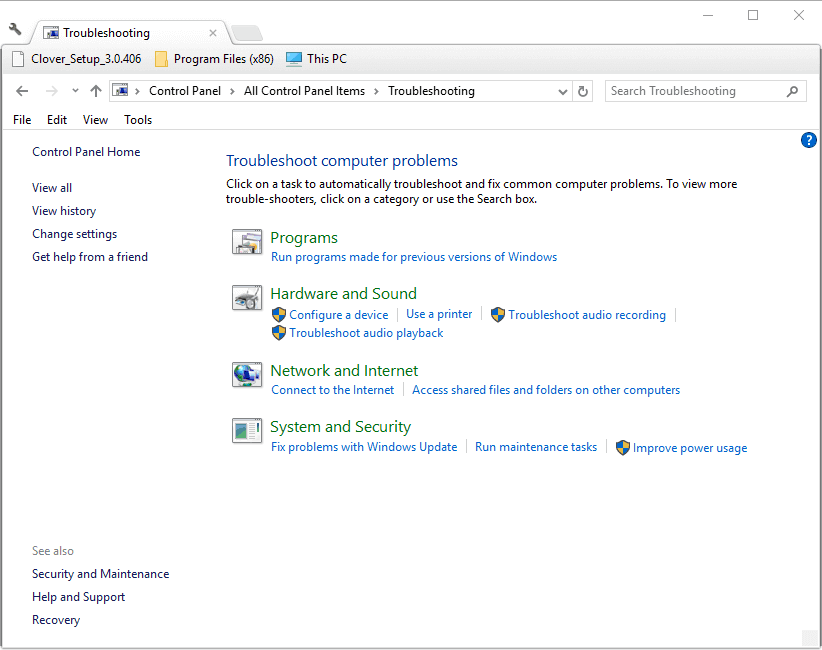The width and height of the screenshot is (822, 650).
Task: Close the Troubleshooting tab
Action: coord(213,33)
